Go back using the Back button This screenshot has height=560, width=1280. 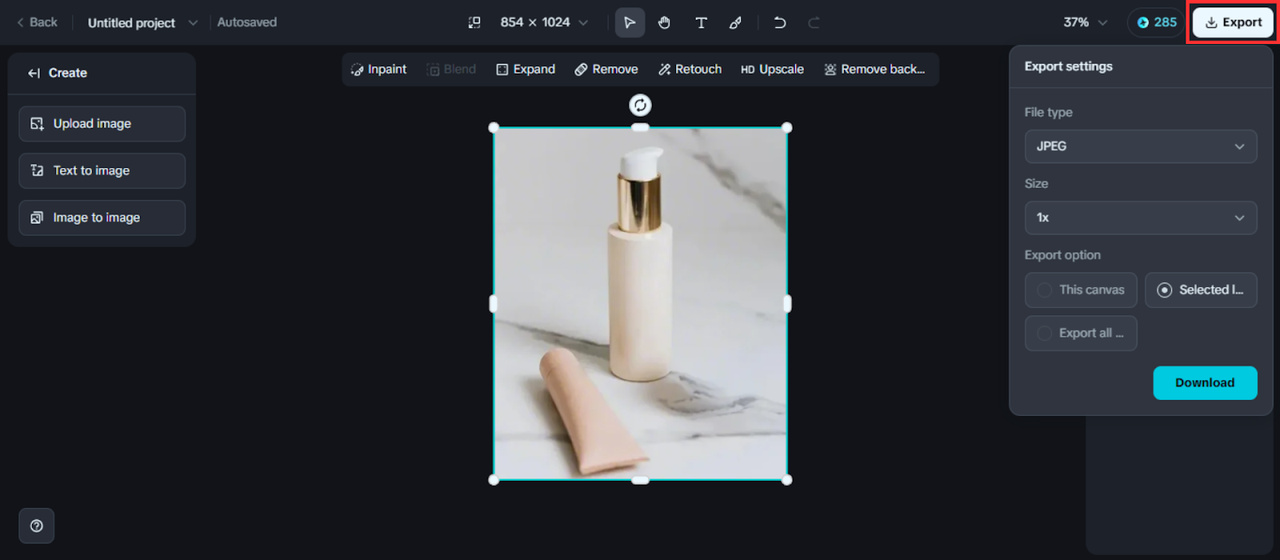pyautogui.click(x=37, y=22)
